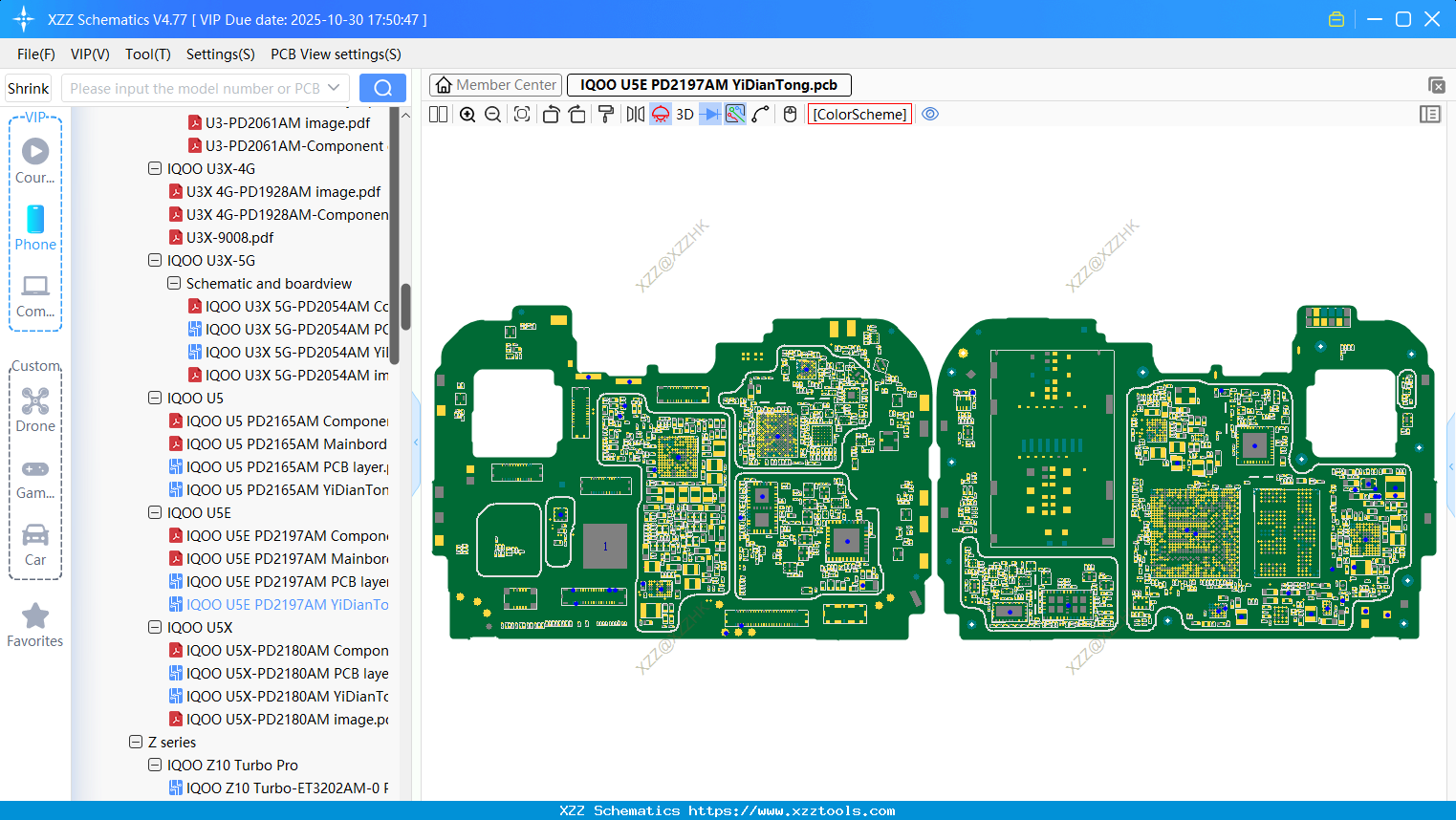The image size is (1456, 820).
Task: Open the VIP(V) menu
Action: pyautogui.click(x=90, y=54)
